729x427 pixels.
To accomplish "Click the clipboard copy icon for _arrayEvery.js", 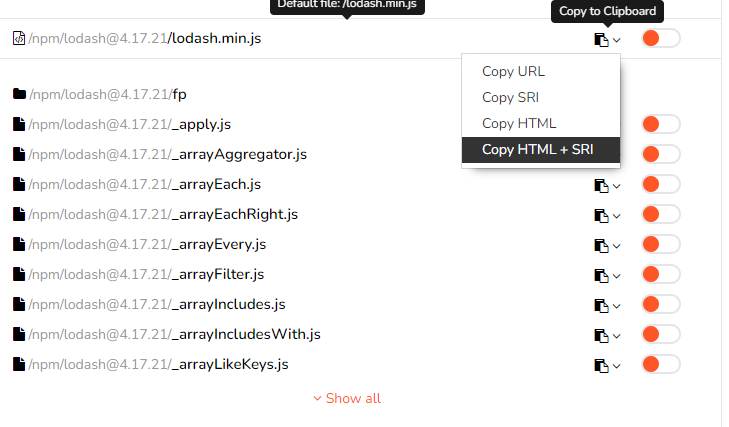I will pos(601,246).
